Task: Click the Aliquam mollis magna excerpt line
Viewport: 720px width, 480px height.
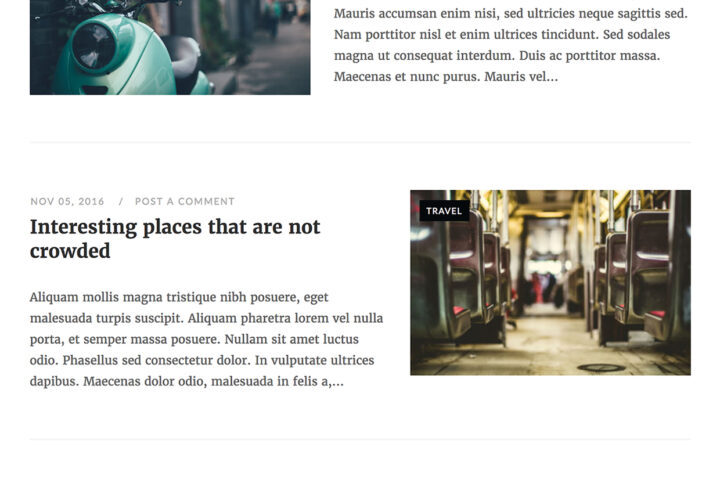Action: 179,297
